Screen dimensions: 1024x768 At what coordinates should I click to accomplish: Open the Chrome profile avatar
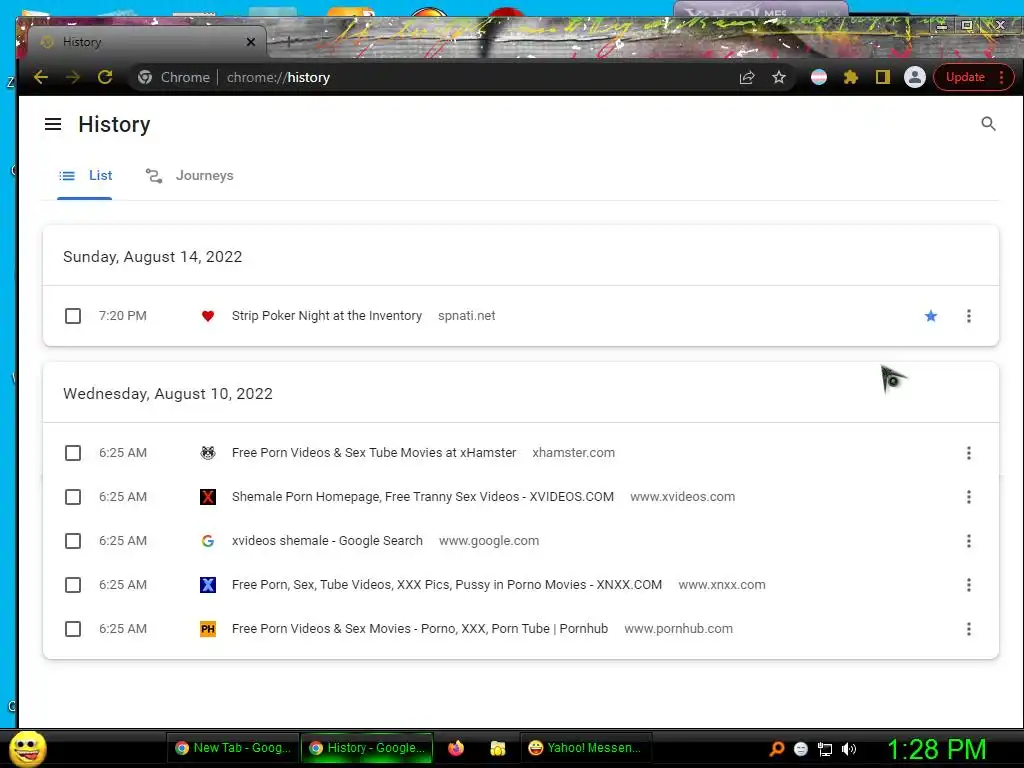pos(915,77)
